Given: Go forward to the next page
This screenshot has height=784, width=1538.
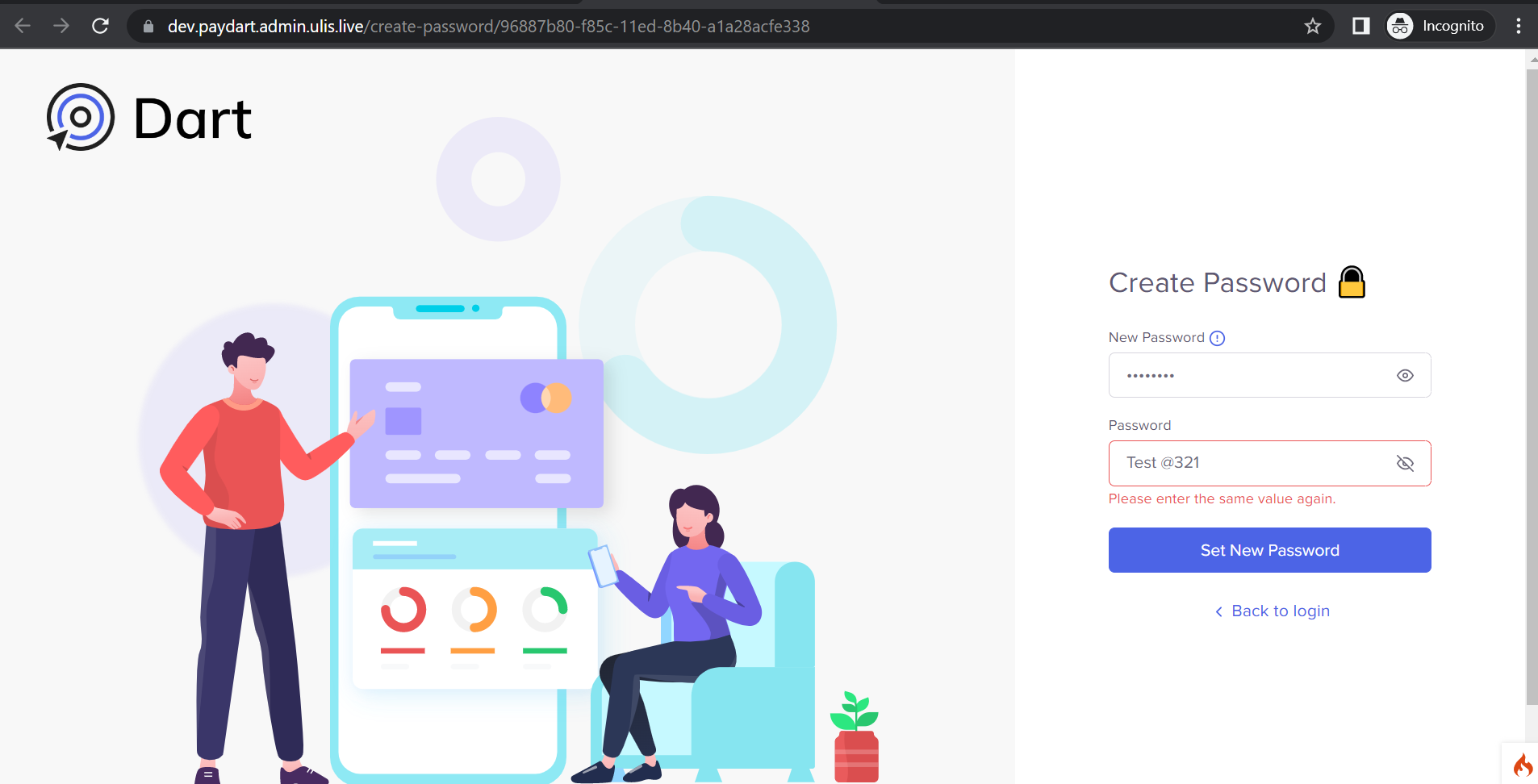Looking at the screenshot, I should (61, 26).
